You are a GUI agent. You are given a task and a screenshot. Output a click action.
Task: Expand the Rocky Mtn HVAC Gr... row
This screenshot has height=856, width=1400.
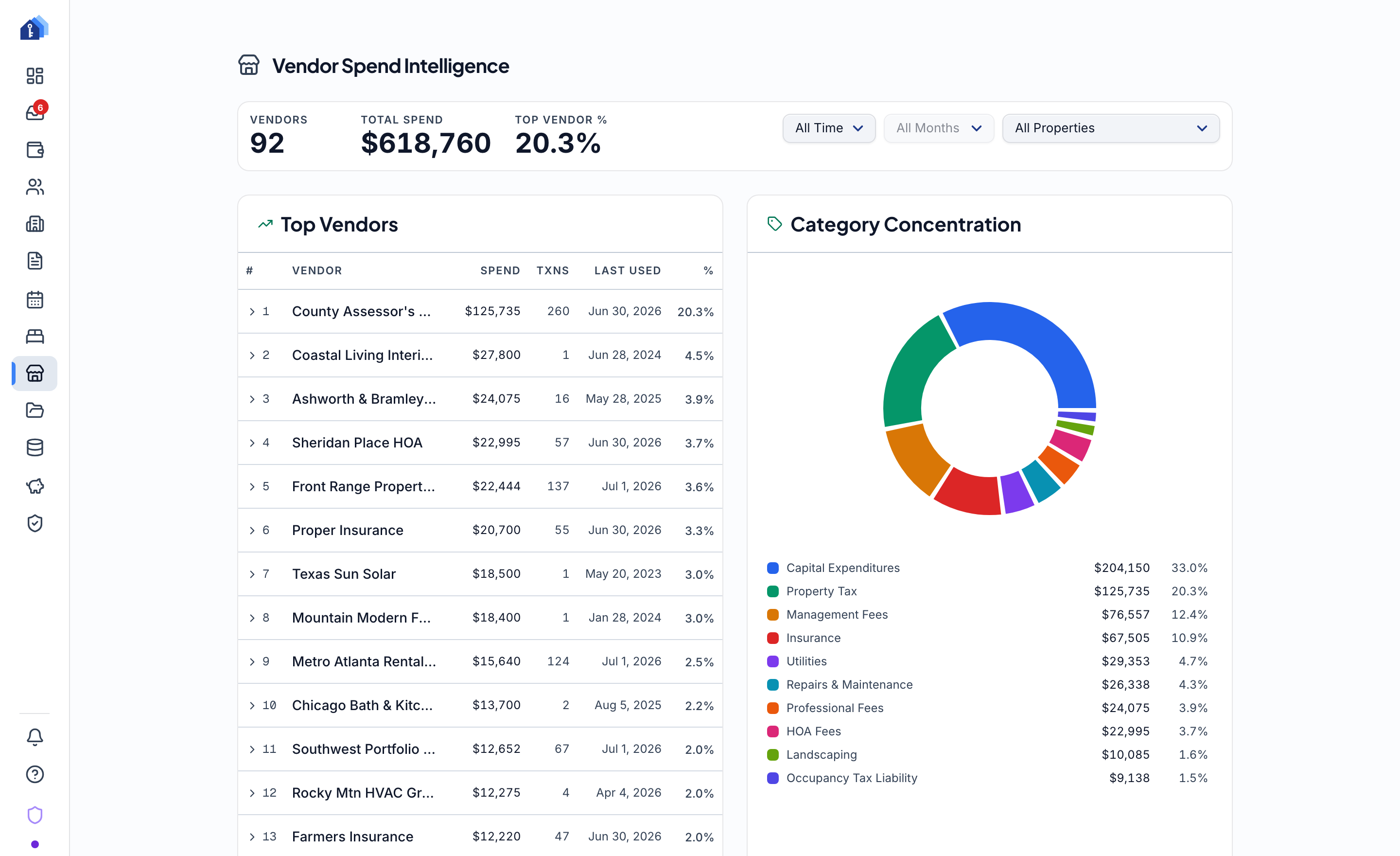252,793
